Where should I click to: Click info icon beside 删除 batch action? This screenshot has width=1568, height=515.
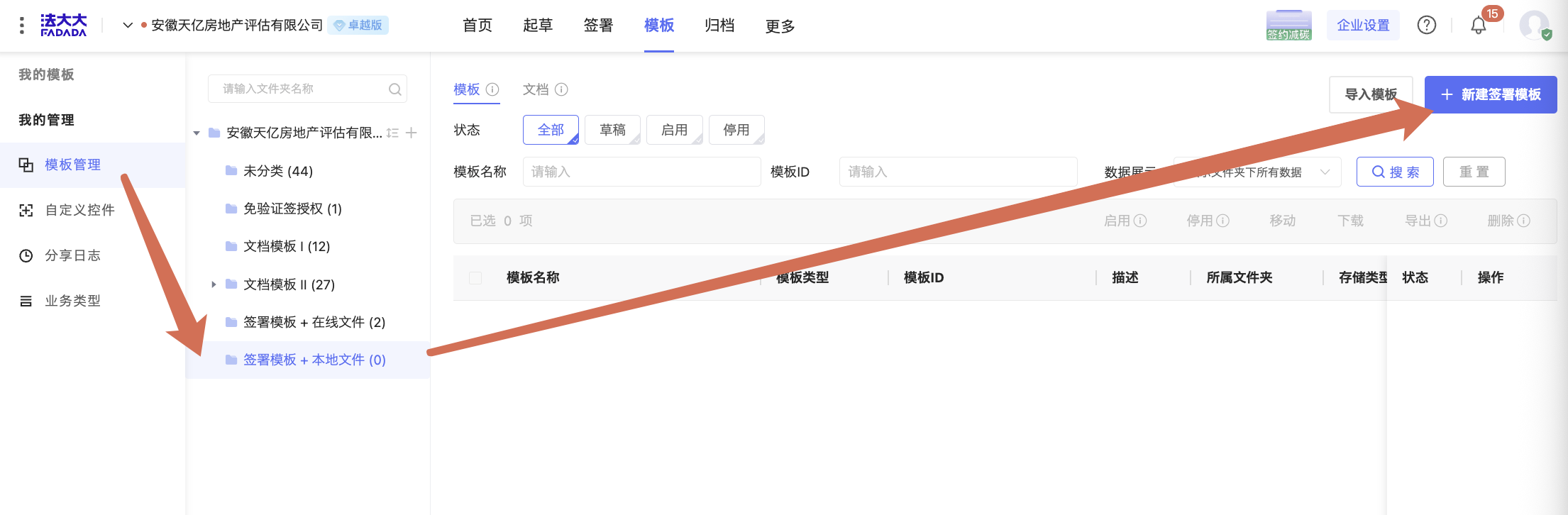tap(1524, 221)
